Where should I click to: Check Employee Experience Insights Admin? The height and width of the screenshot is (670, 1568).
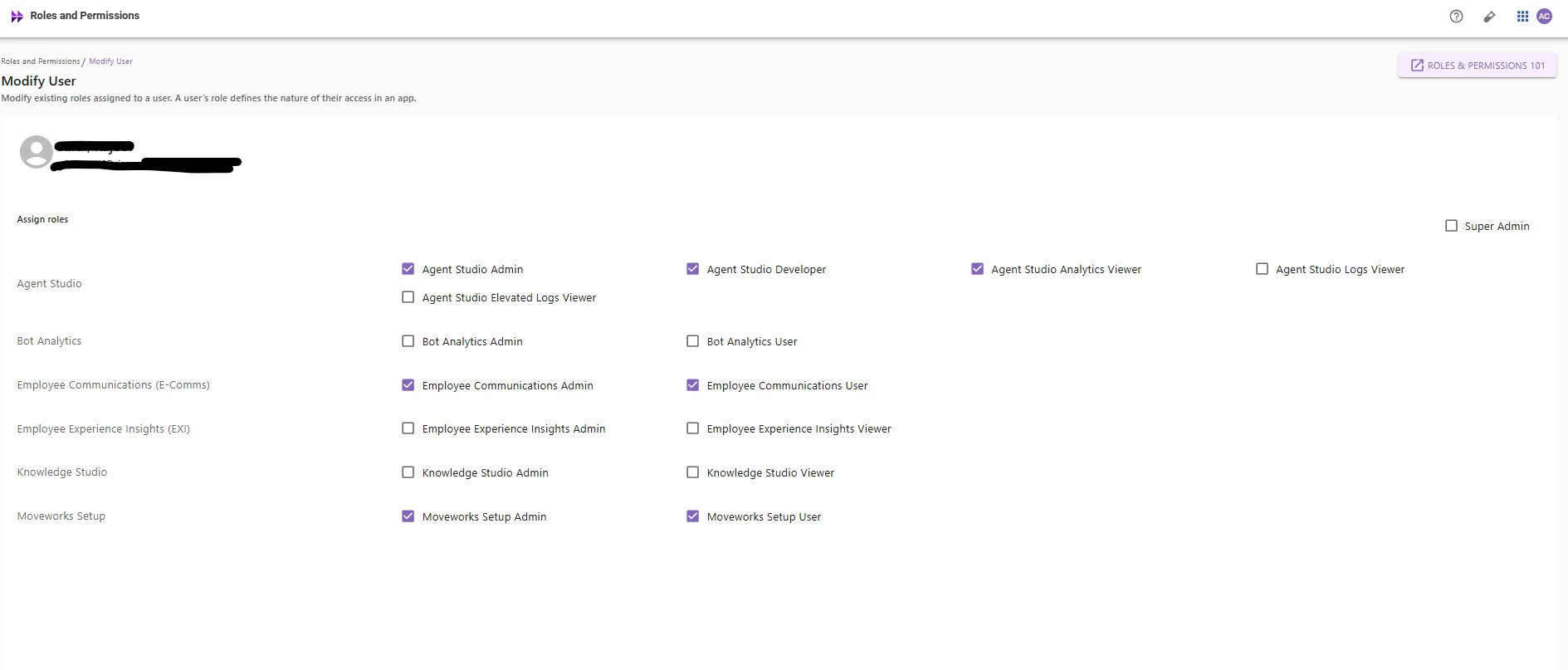(408, 428)
